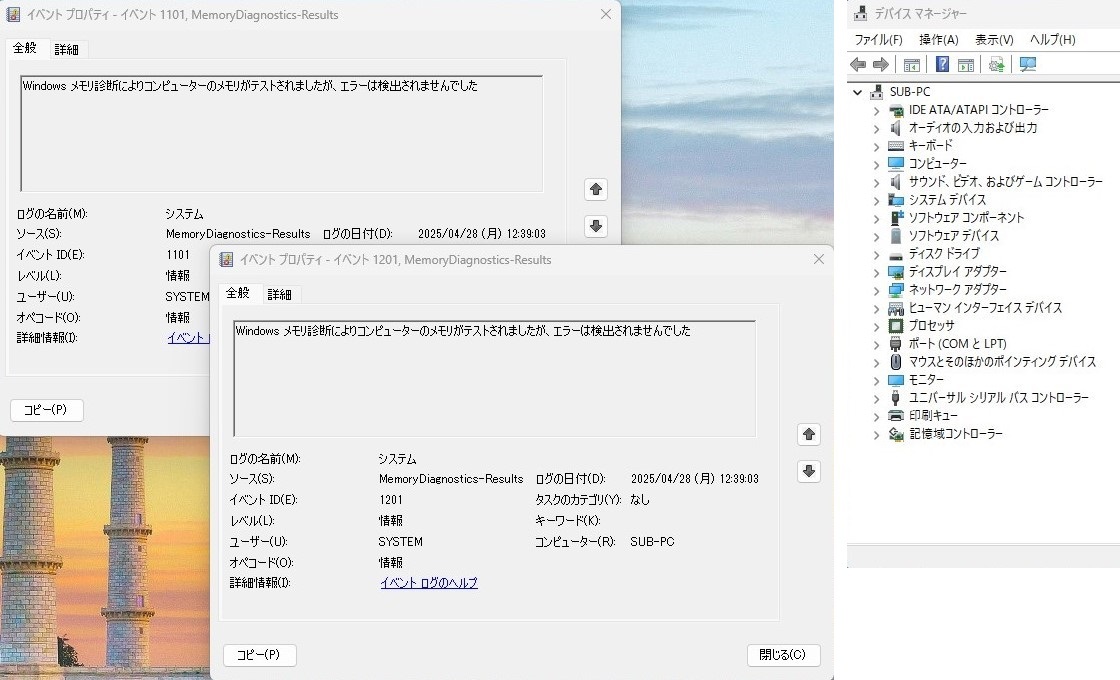This screenshot has width=1120, height=680.
Task: Open the 操作(A) menu
Action: (939, 40)
